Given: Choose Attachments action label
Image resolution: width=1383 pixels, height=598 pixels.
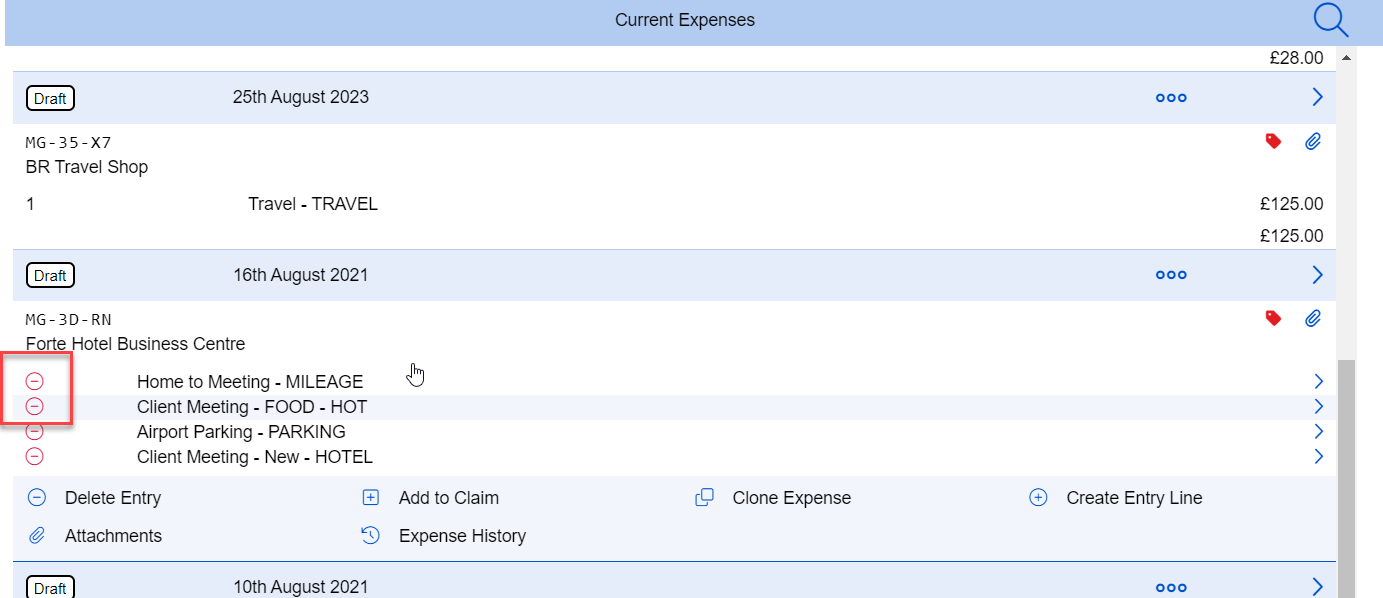Looking at the screenshot, I should point(113,536).
